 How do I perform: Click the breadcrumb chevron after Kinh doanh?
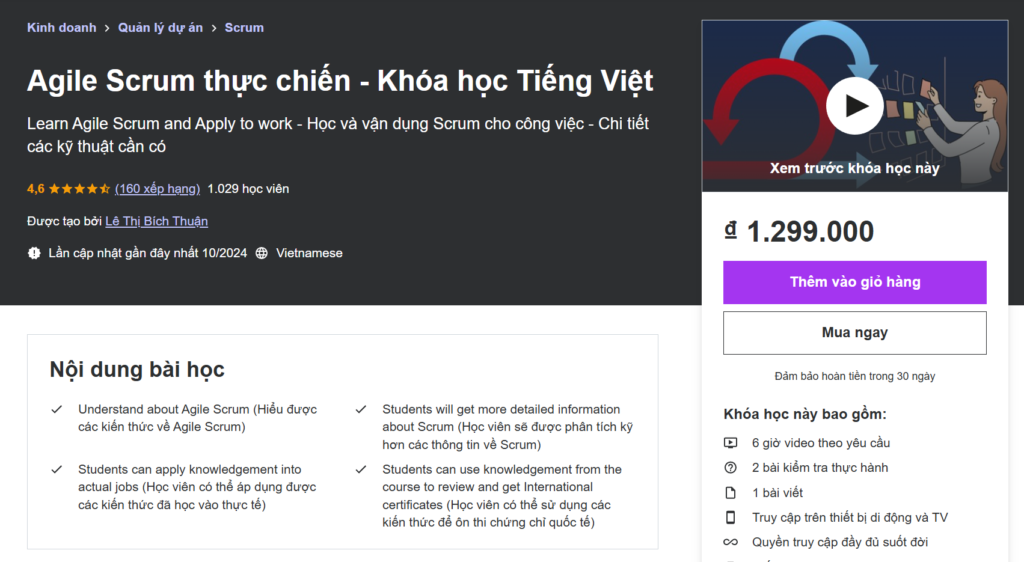[107, 28]
